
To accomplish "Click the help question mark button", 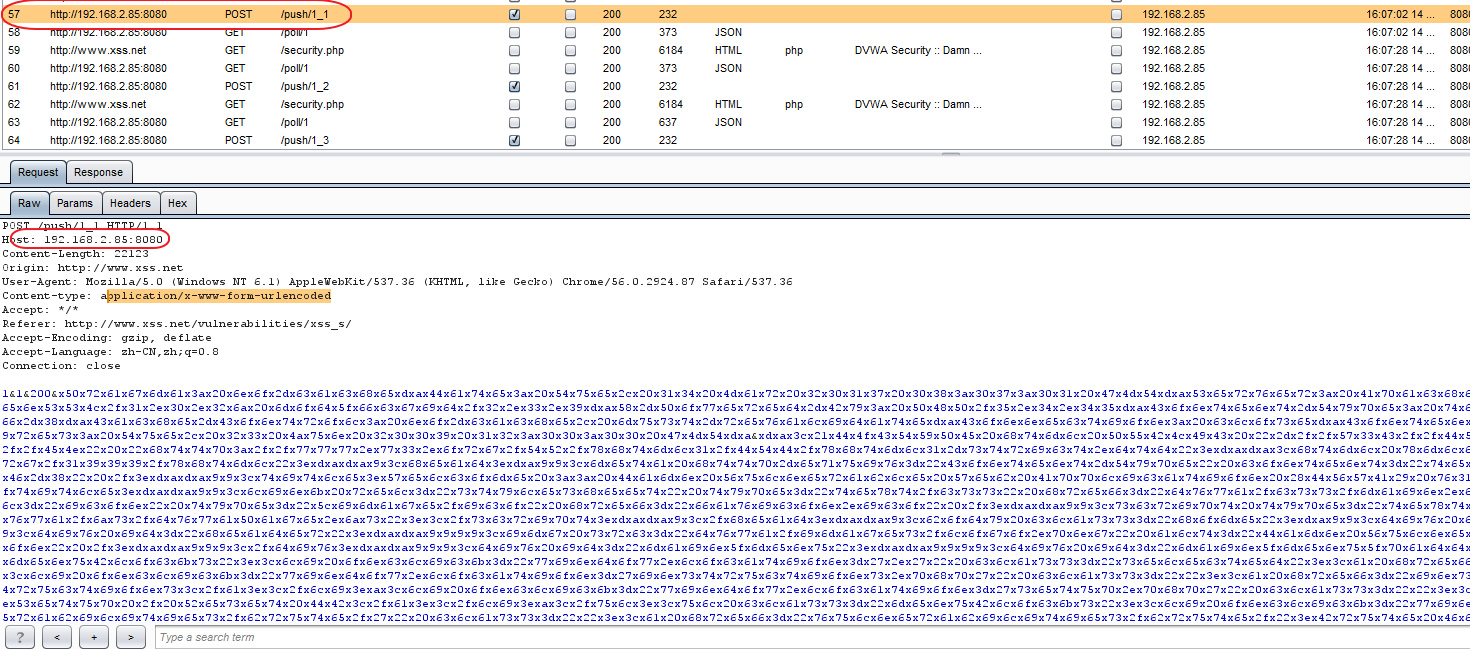I will (x=20, y=637).
